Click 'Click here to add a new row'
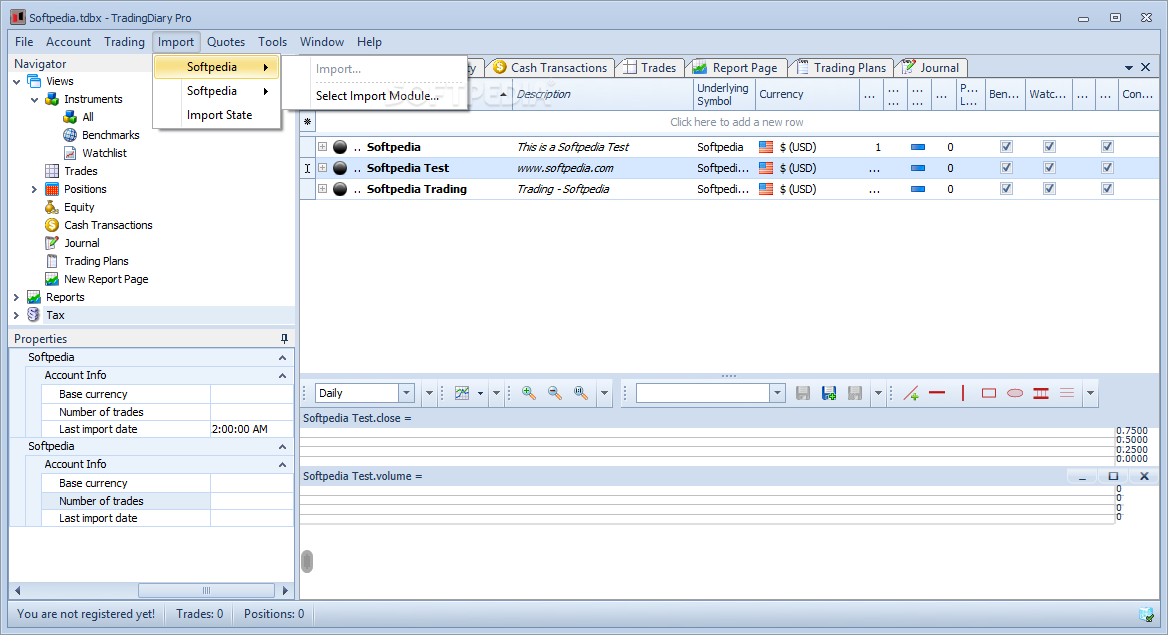The width and height of the screenshot is (1168, 635). click(736, 122)
